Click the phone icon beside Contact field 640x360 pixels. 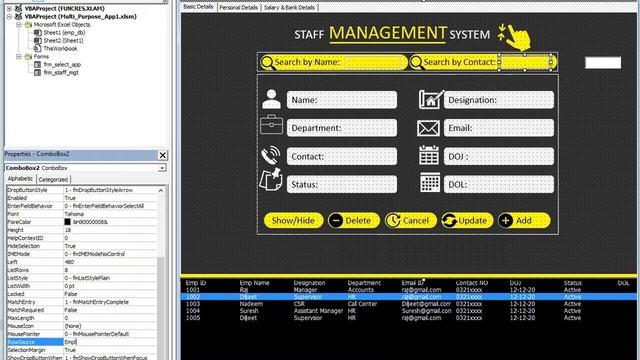(271, 155)
